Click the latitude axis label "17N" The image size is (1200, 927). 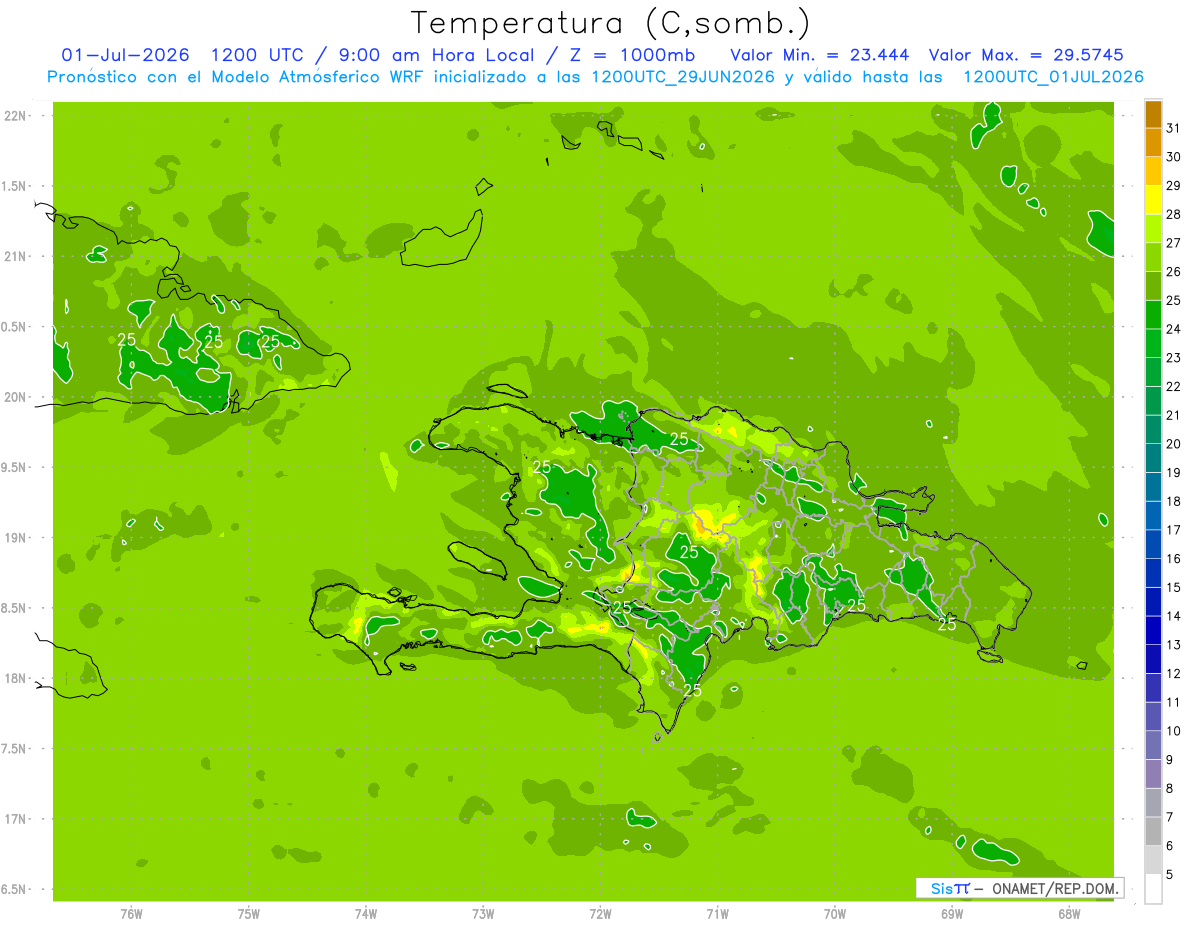point(17,819)
